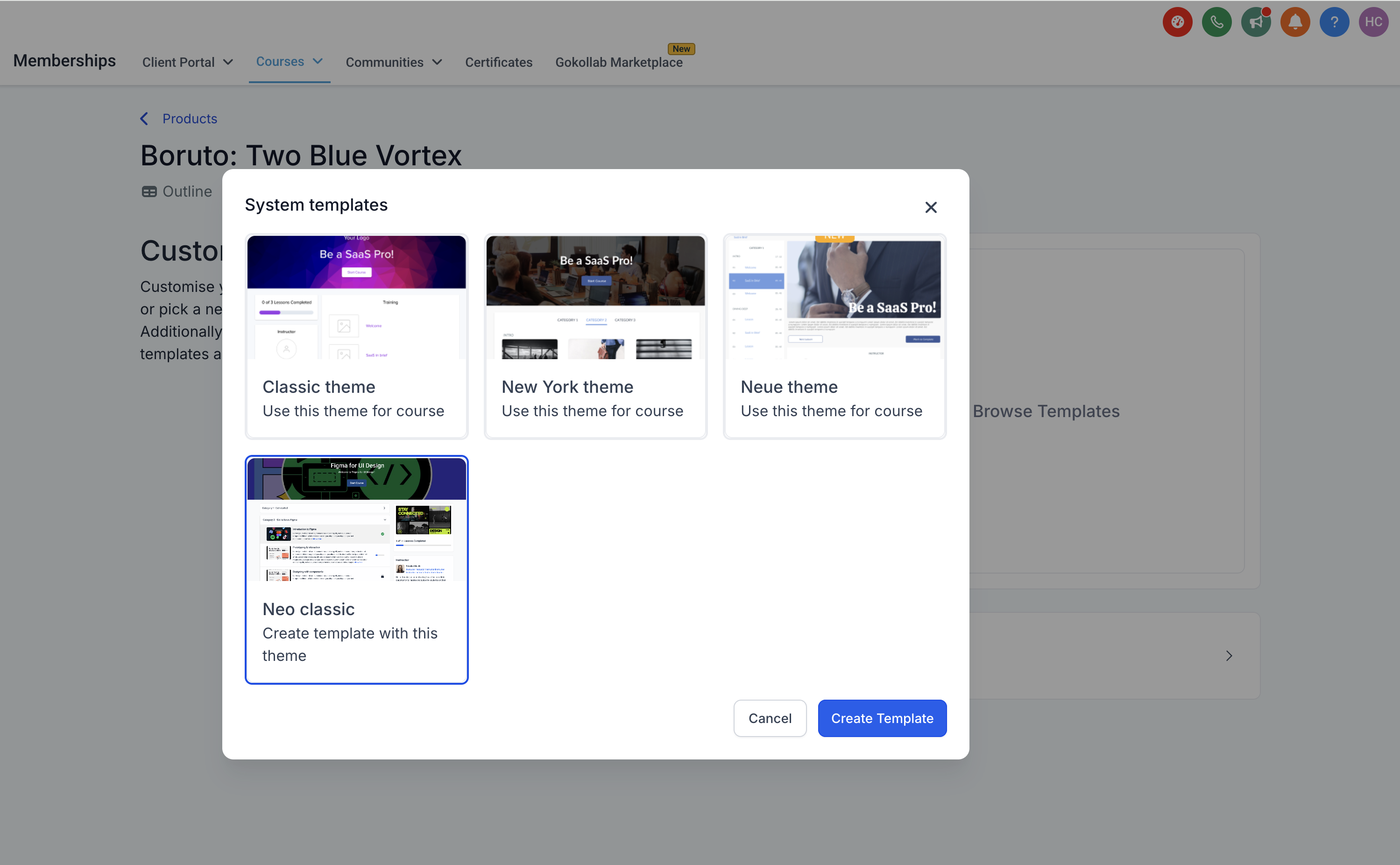The image size is (1400, 865).
Task: Click the blue help question mark icon
Action: coord(1334,22)
